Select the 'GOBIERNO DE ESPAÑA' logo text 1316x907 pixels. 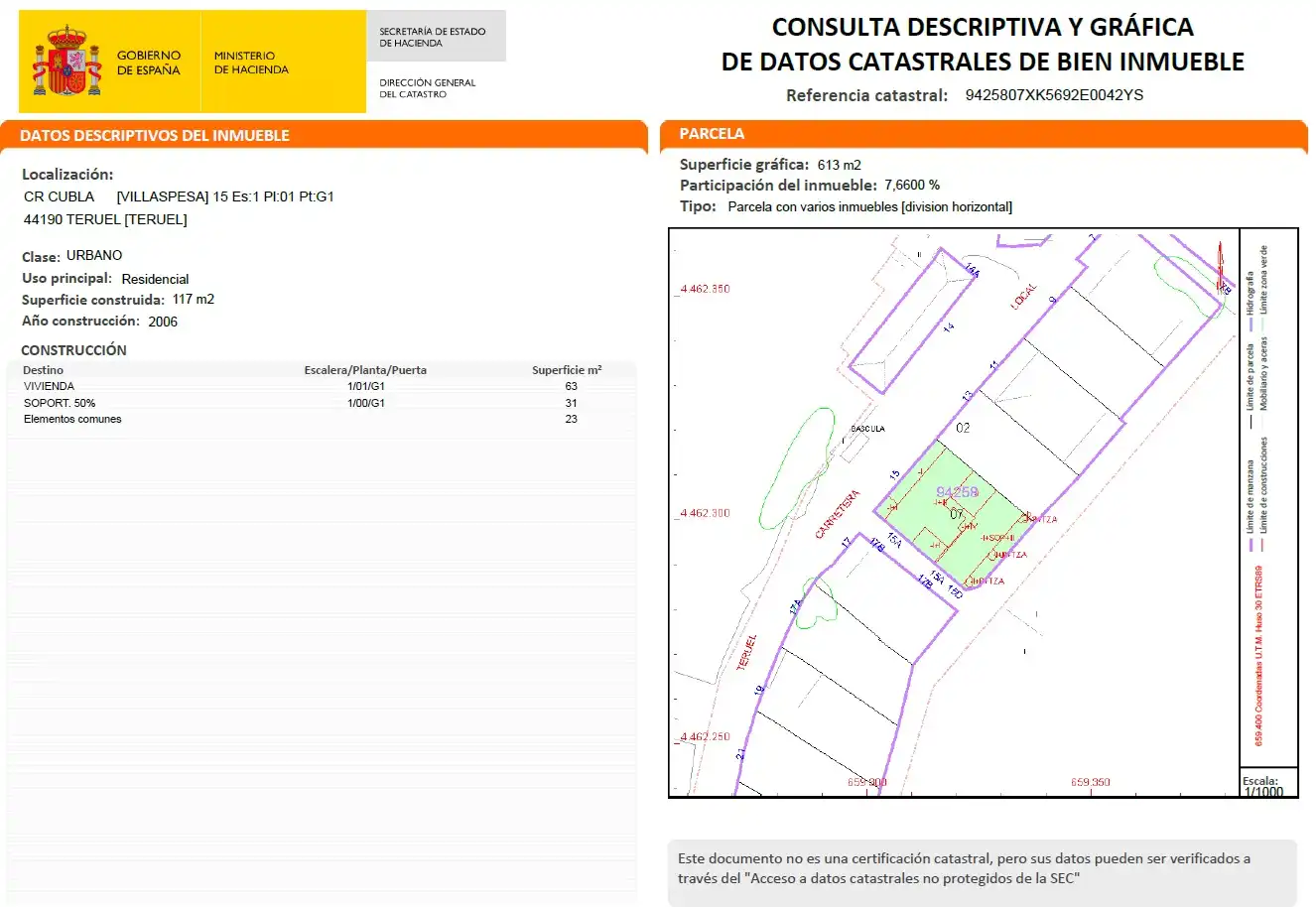click(x=149, y=63)
